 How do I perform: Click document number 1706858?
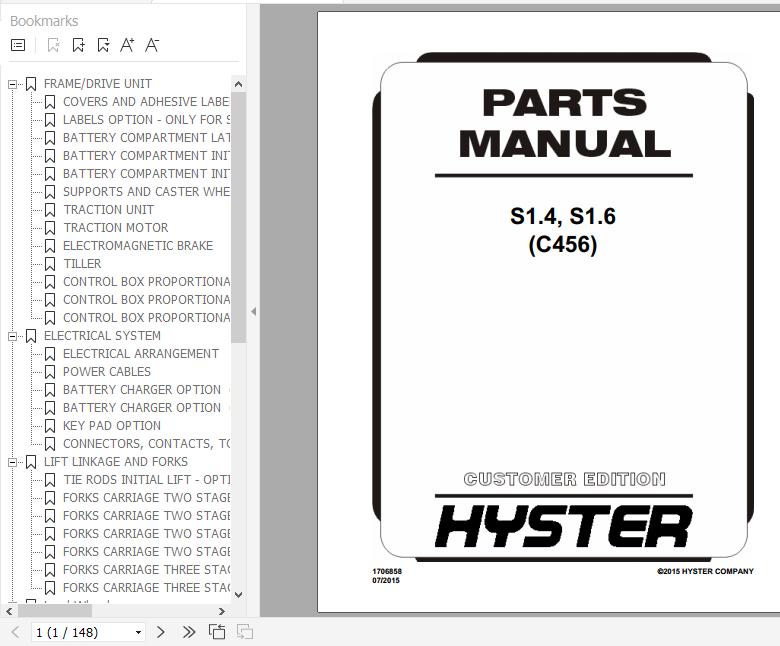[x=387, y=571]
